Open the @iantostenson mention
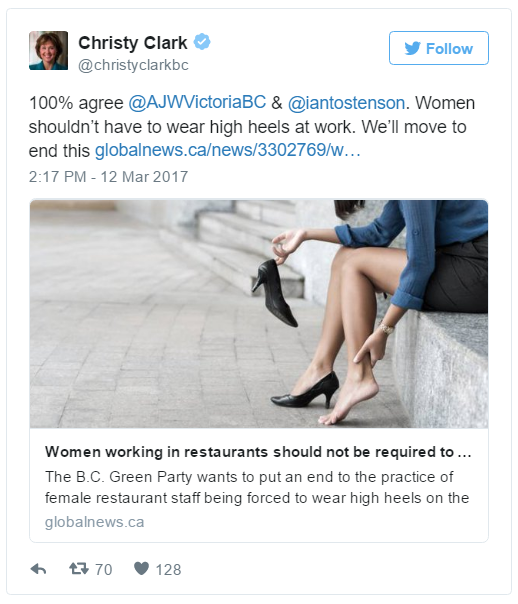Screen dimensions: 518x604 click(x=346, y=103)
